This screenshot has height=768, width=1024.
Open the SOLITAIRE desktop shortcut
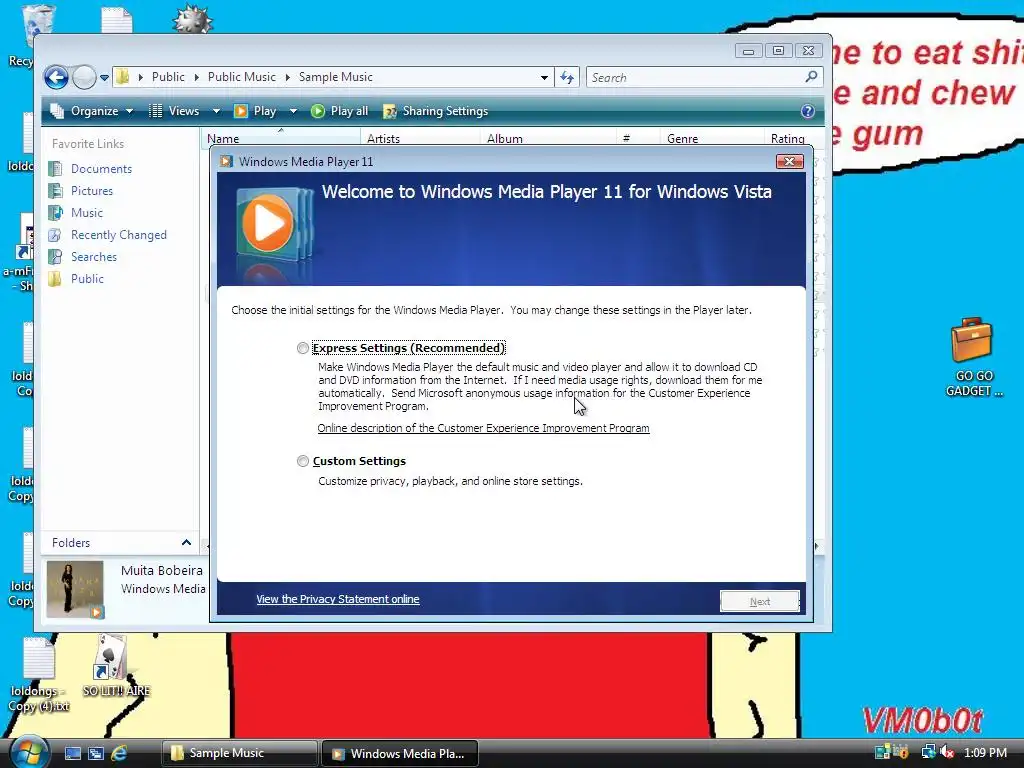[116, 666]
